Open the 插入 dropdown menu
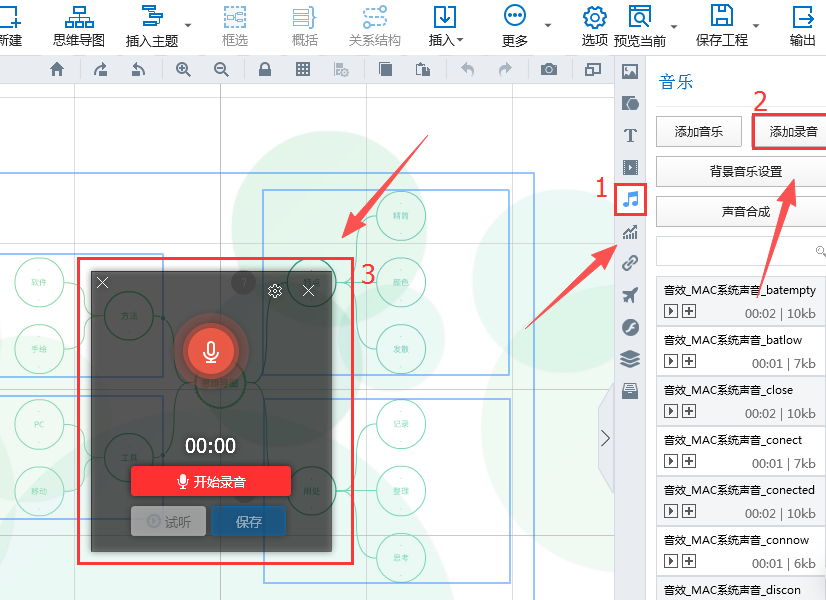 (445, 27)
